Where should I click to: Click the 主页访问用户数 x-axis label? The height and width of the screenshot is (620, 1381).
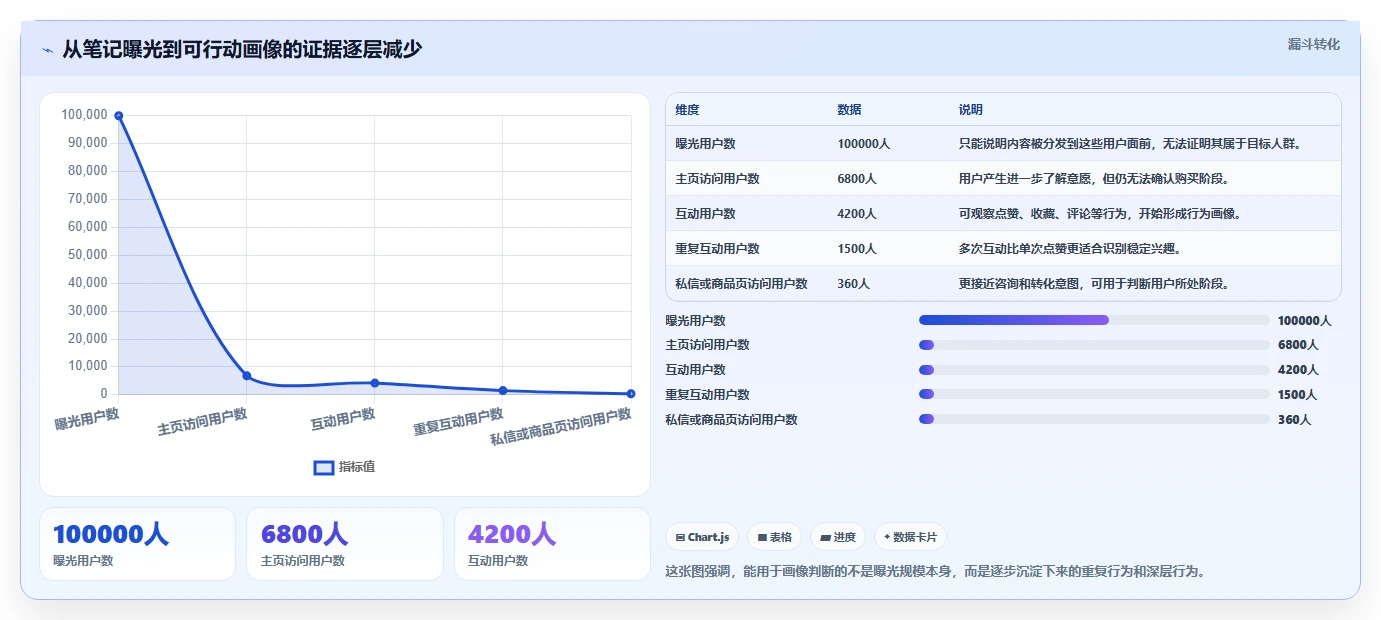click(203, 422)
